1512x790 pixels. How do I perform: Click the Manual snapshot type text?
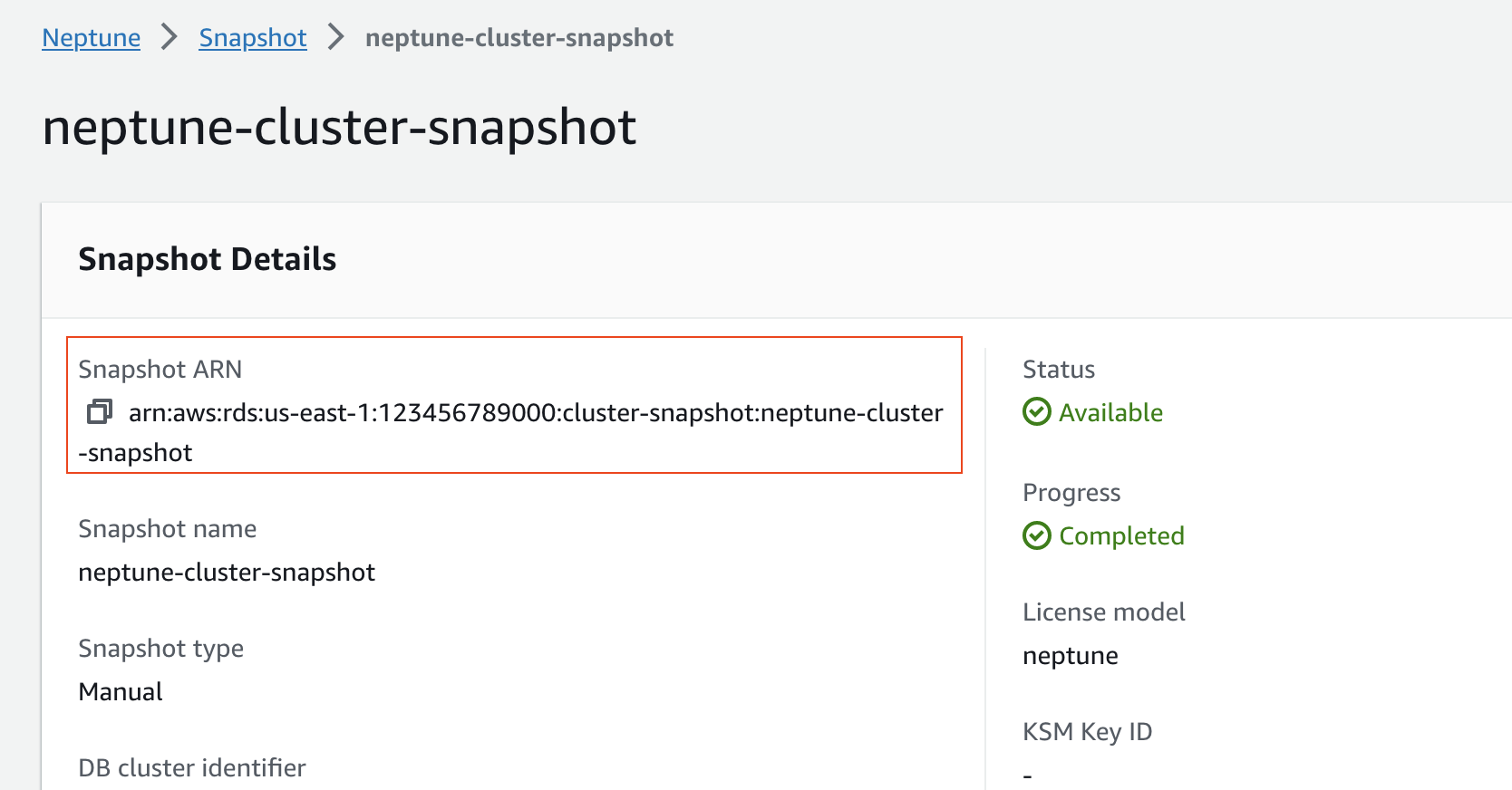(120, 691)
